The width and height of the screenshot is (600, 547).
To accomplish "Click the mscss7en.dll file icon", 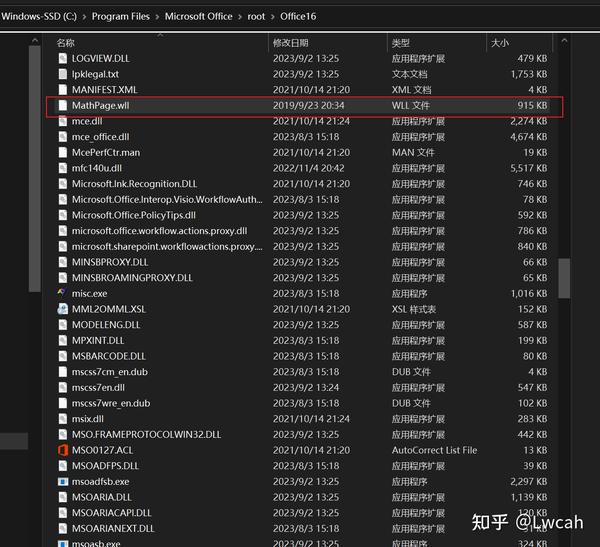I will point(63,387).
